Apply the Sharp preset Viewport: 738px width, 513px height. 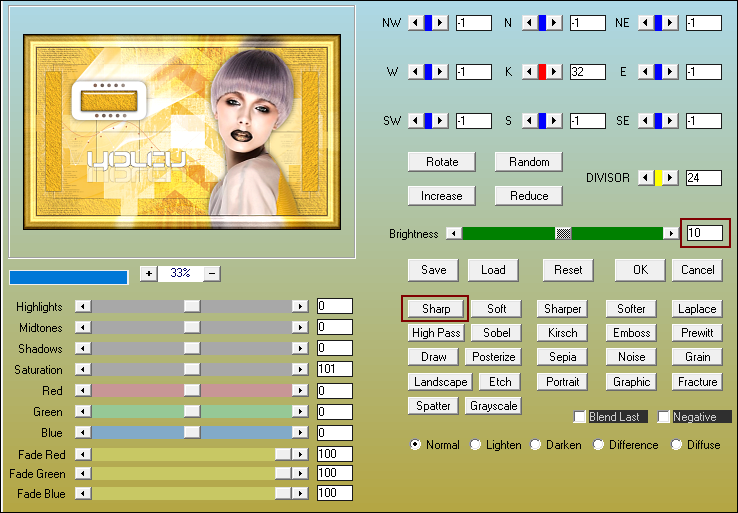[435, 309]
